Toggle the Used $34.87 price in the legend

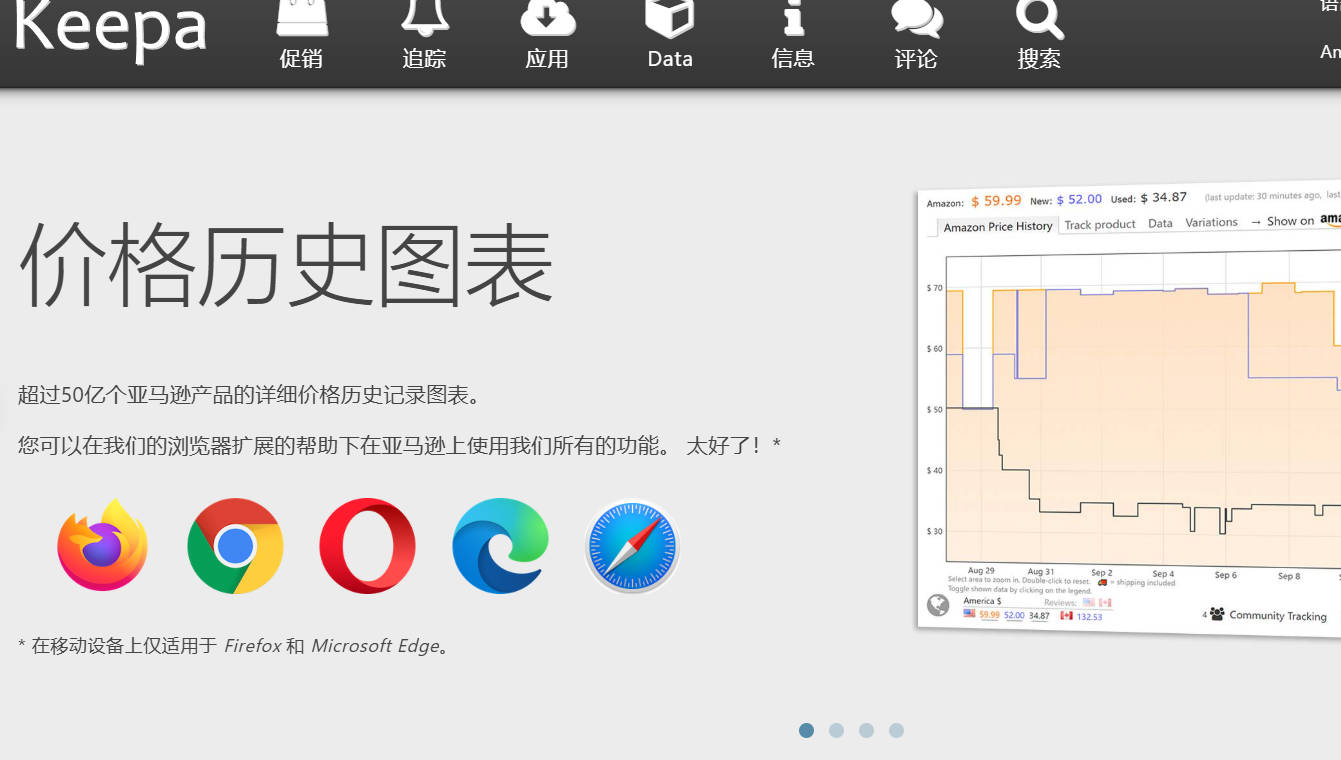pyautogui.click(x=1038, y=616)
